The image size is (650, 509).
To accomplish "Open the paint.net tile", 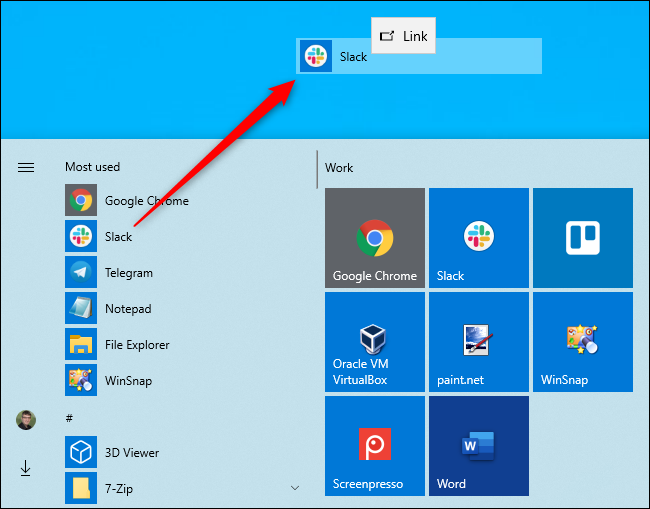I will (x=478, y=342).
